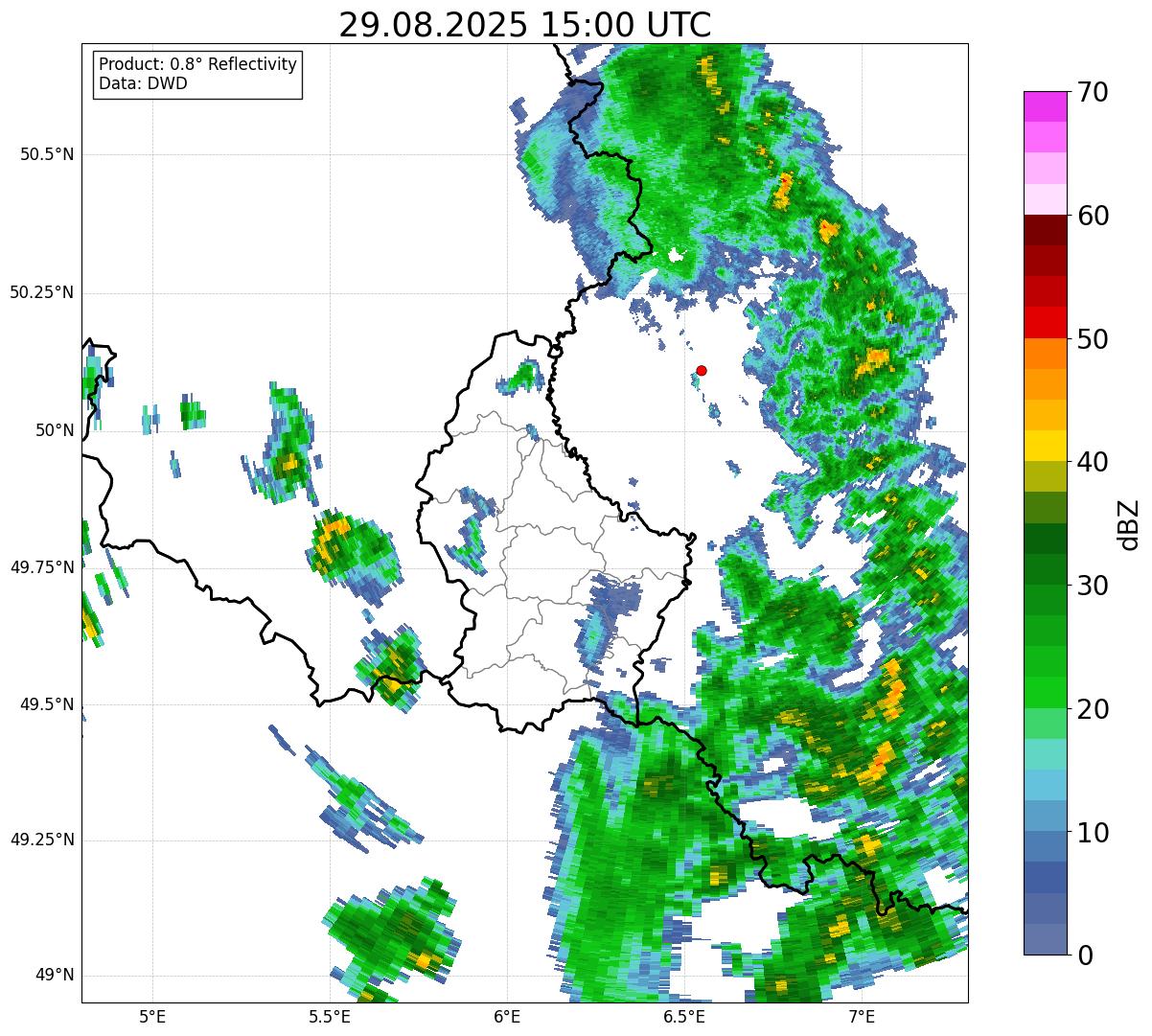Click the 6.5°E longitude label

pyautogui.click(x=684, y=1016)
